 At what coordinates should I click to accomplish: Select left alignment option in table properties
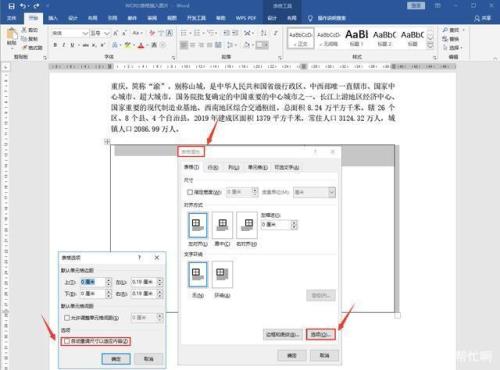click(198, 225)
